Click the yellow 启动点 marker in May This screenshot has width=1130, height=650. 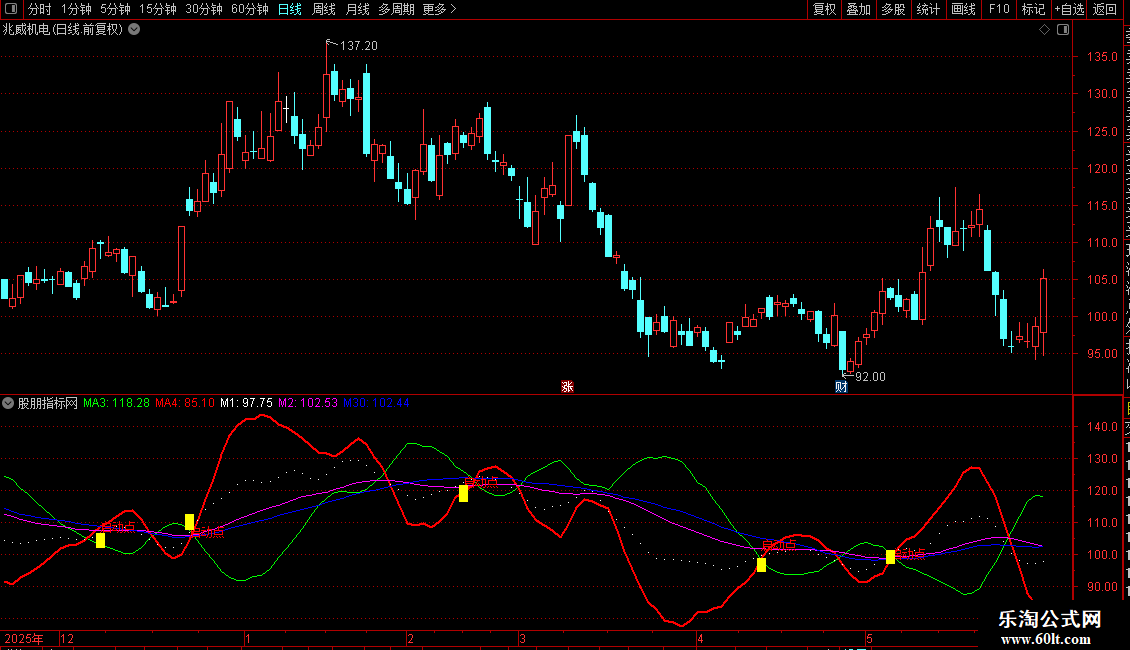click(890, 556)
